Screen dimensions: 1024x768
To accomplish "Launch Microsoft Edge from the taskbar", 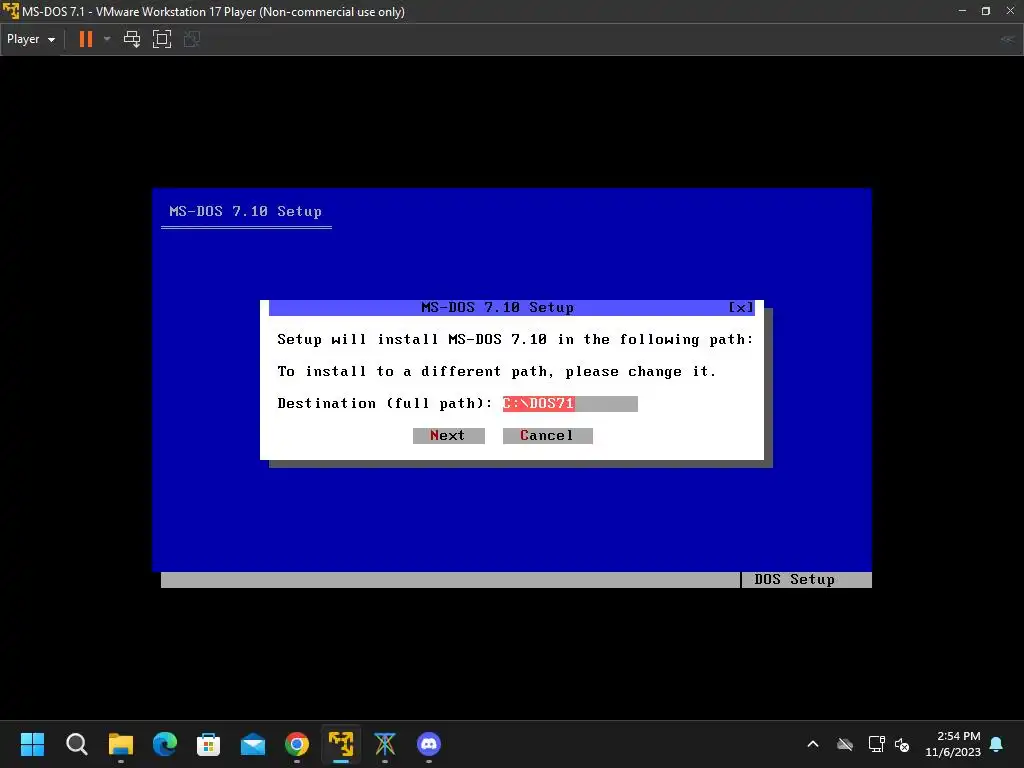I will (165, 744).
